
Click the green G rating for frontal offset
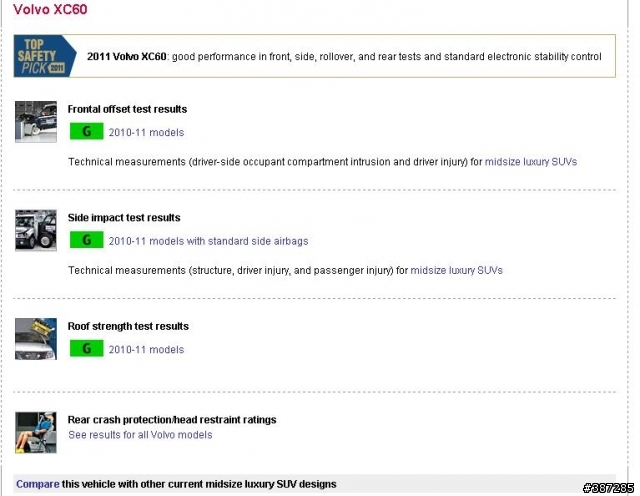pos(87,131)
